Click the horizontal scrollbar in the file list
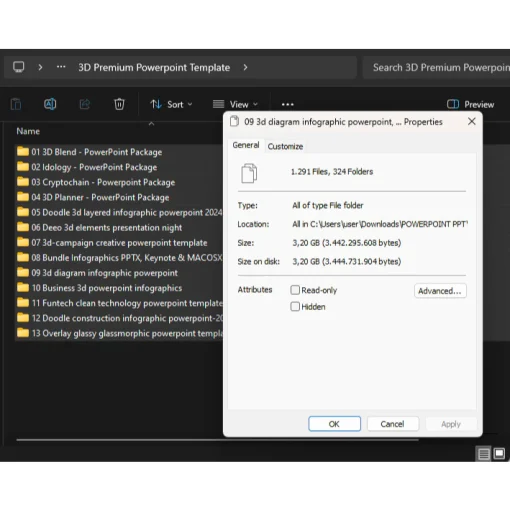510x510 pixels. click(217, 440)
